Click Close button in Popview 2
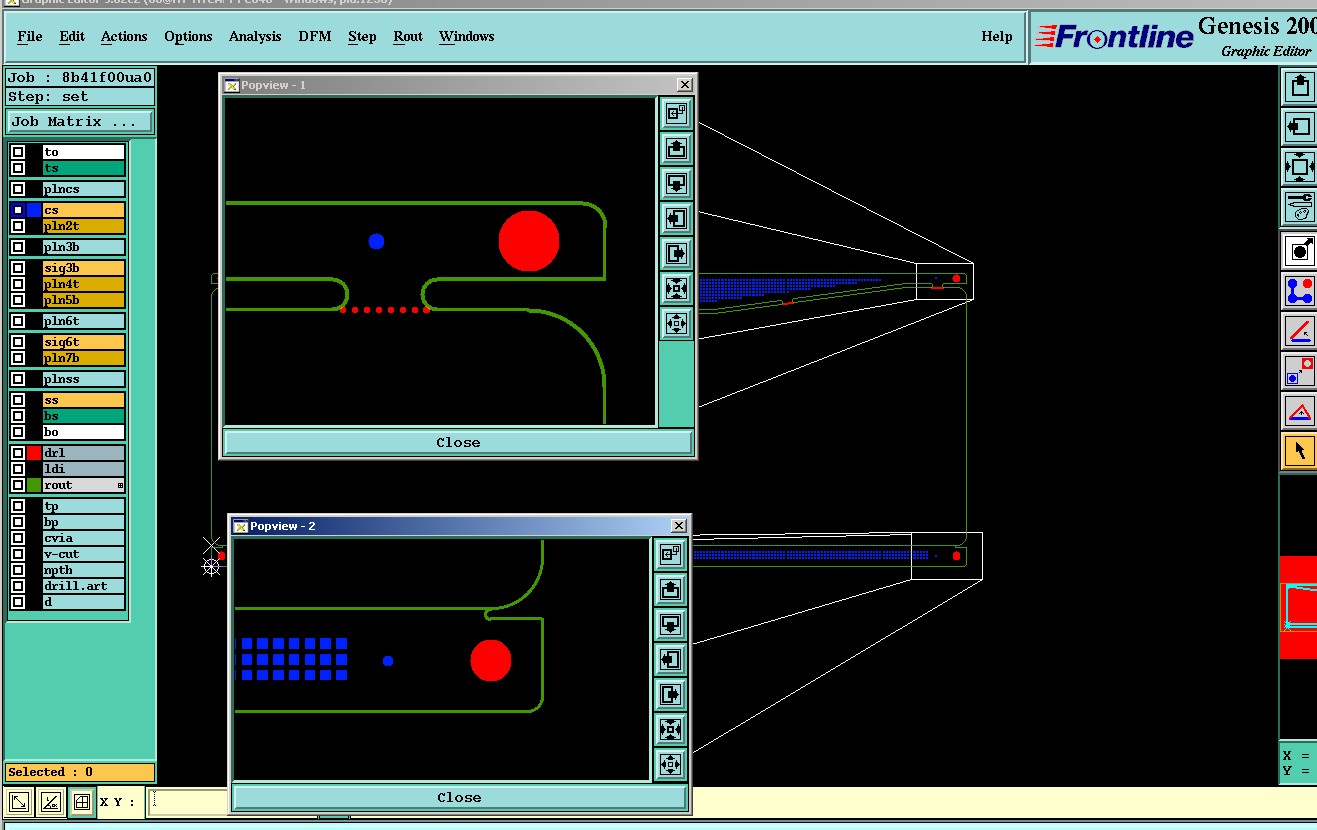 click(x=459, y=797)
